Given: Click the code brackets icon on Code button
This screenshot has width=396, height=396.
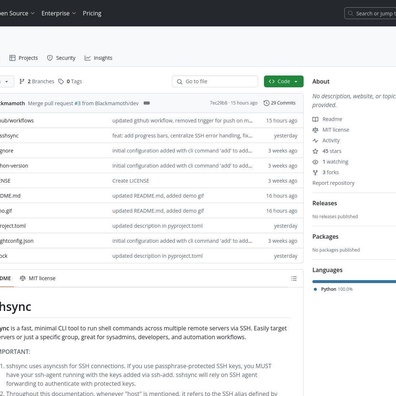Looking at the screenshot, I should [x=272, y=81].
